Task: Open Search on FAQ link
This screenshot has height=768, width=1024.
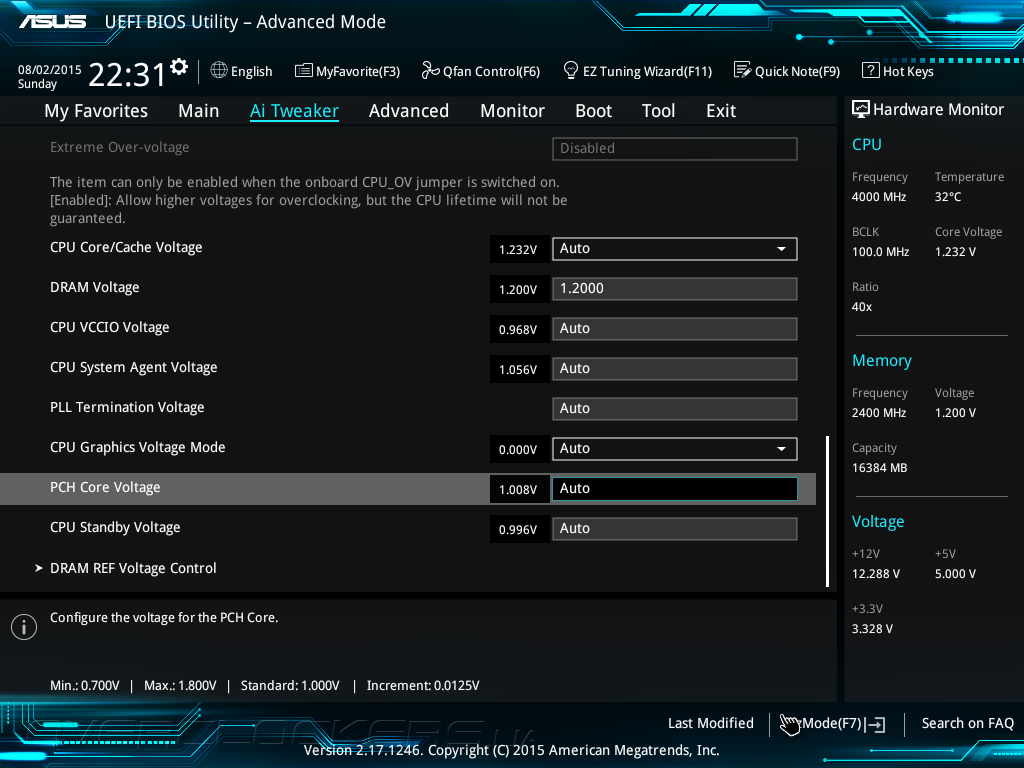Action: (x=967, y=723)
